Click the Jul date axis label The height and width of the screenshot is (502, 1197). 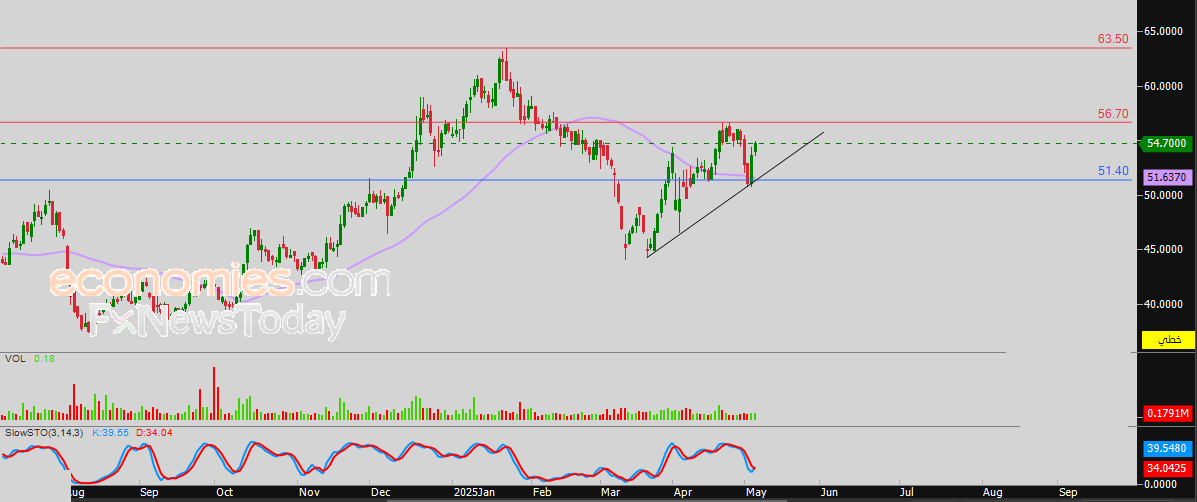[905, 493]
